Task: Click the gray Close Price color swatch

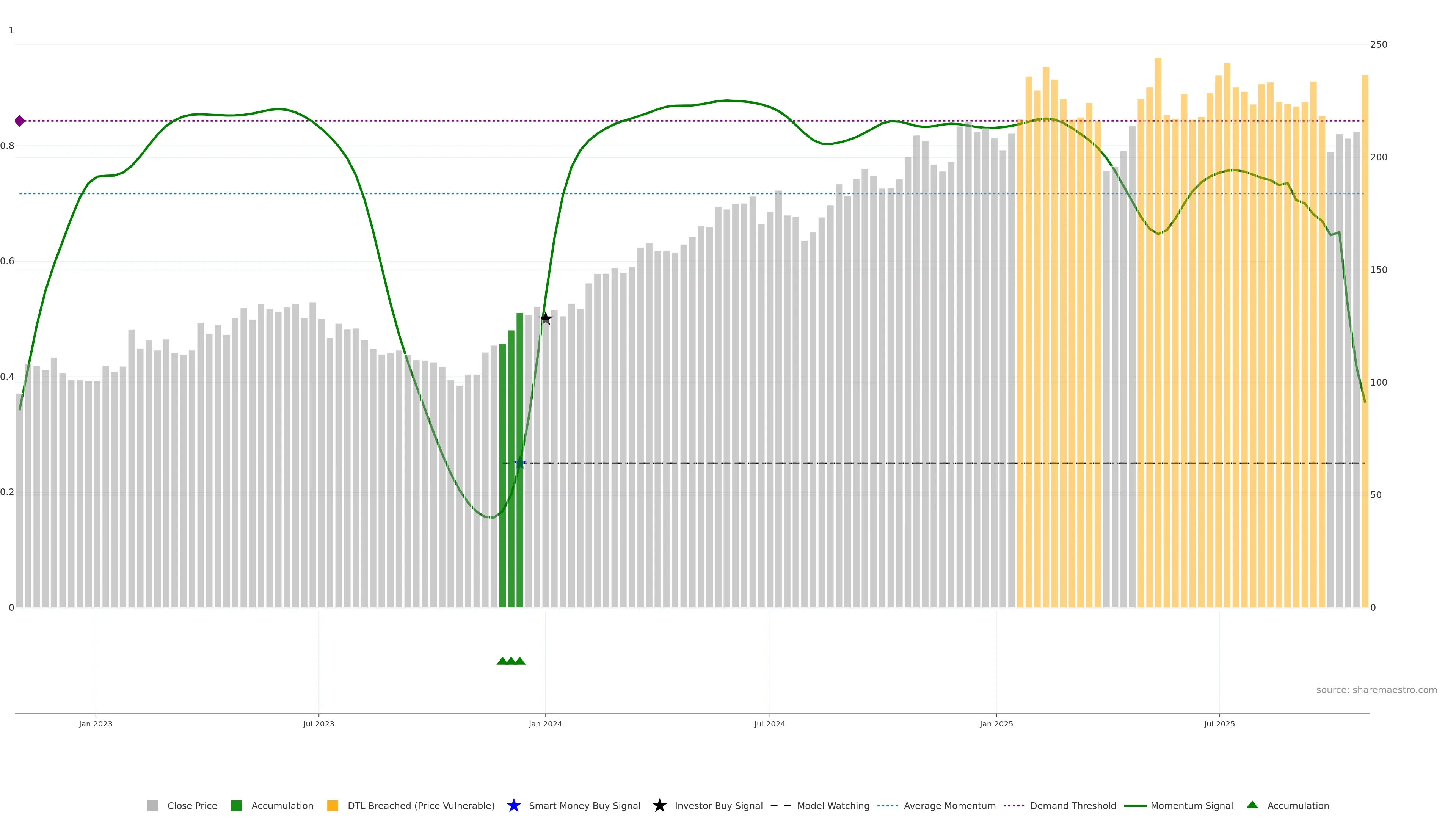Action: (x=152, y=805)
